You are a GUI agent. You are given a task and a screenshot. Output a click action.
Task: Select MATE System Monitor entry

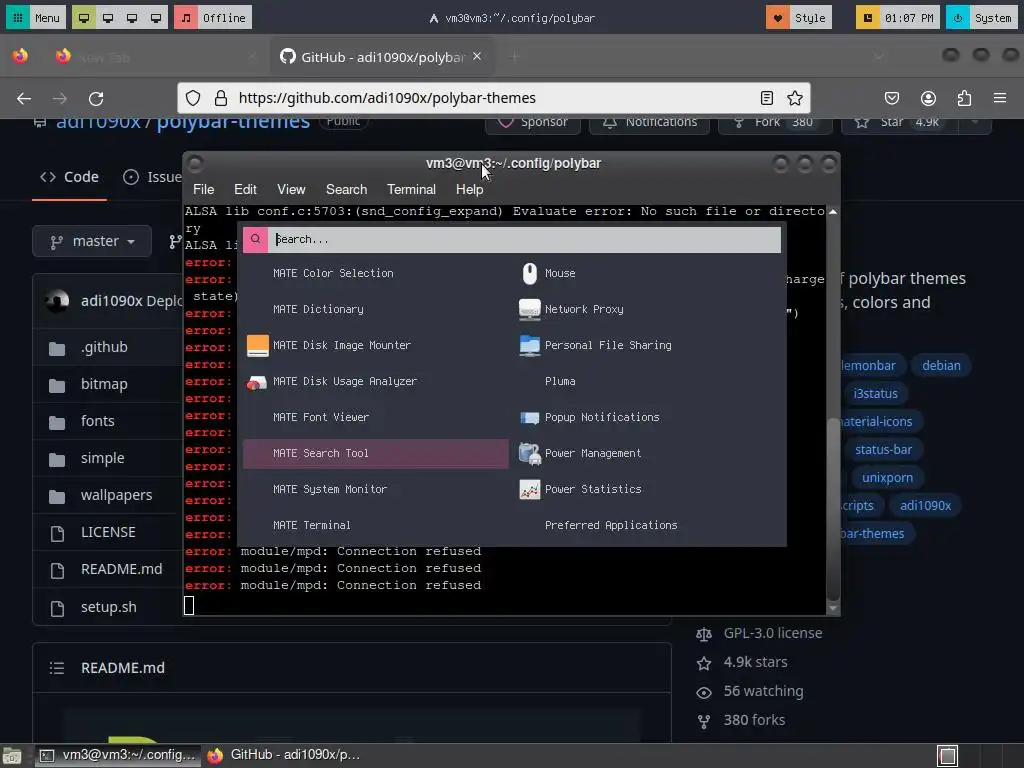pyautogui.click(x=376, y=488)
